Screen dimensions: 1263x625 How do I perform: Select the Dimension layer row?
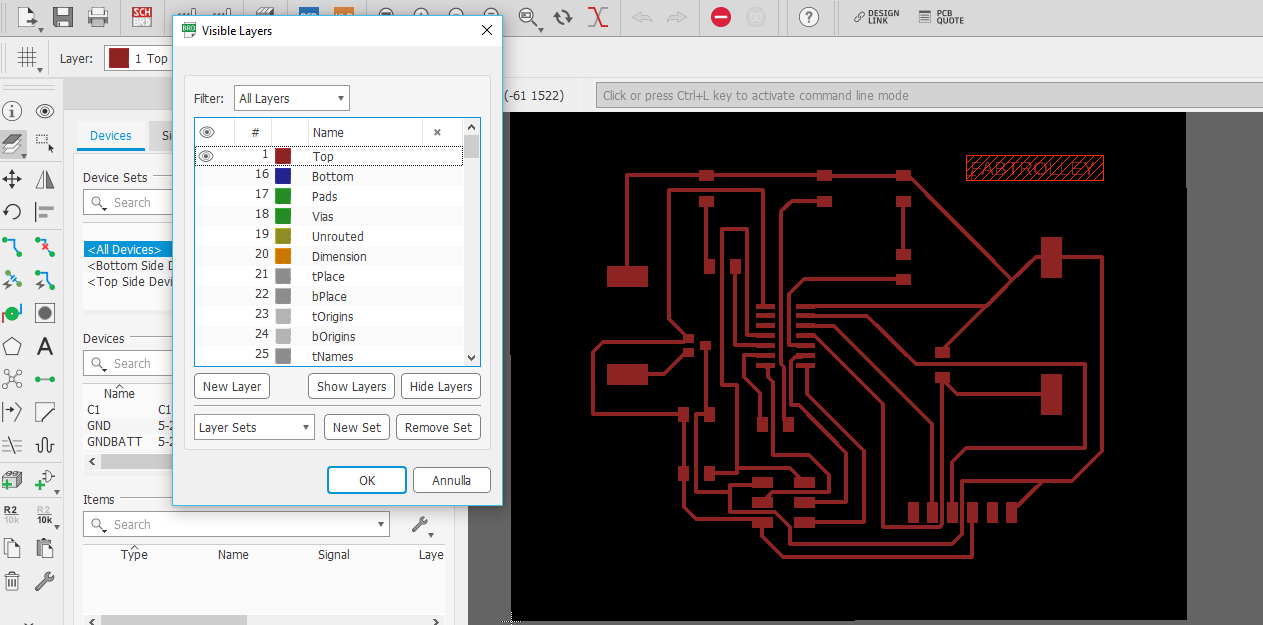338,256
